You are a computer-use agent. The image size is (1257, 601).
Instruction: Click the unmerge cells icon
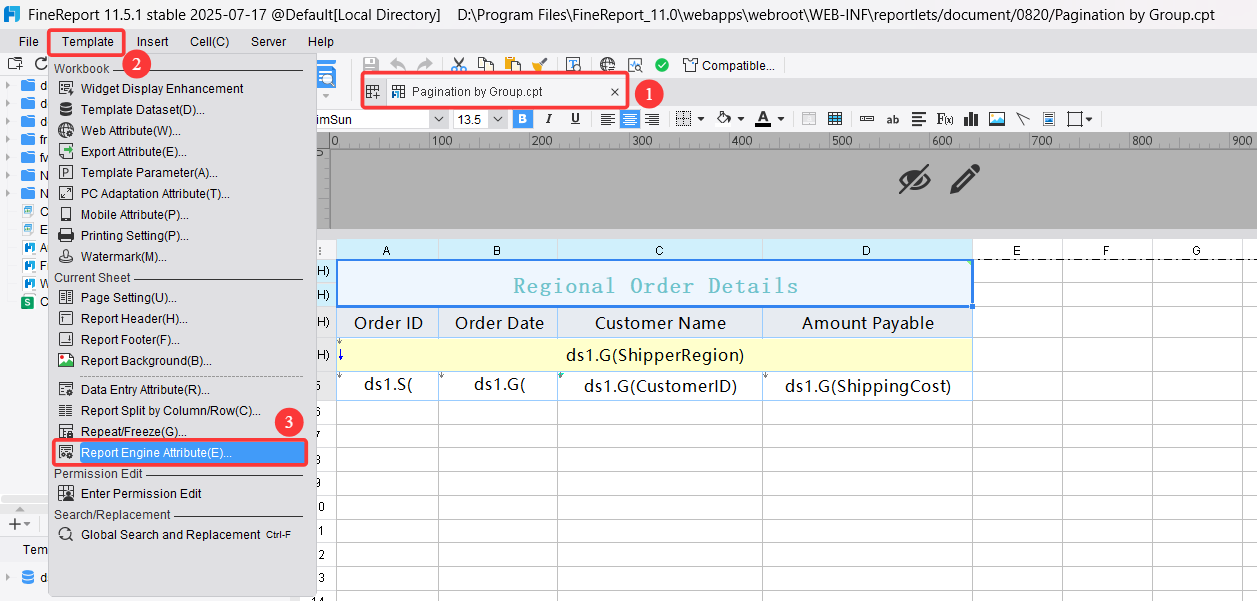(835, 119)
